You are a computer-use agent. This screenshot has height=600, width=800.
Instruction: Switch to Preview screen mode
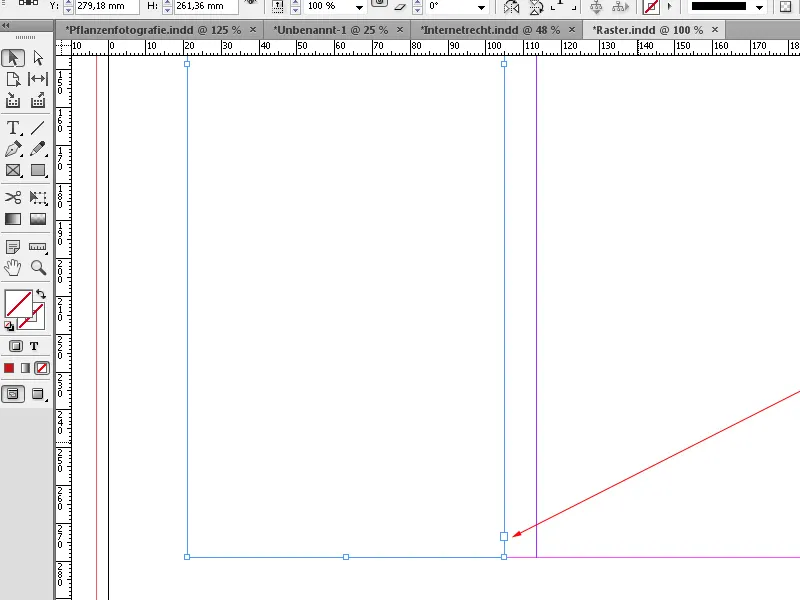38,393
